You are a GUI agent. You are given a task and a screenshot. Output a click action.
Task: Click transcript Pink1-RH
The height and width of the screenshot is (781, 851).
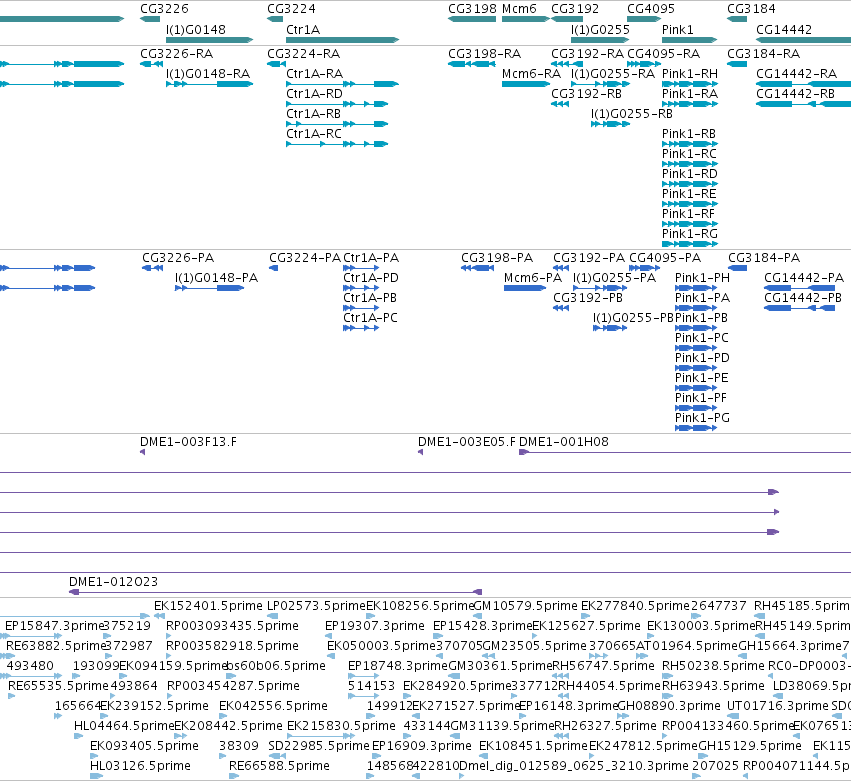690,74
